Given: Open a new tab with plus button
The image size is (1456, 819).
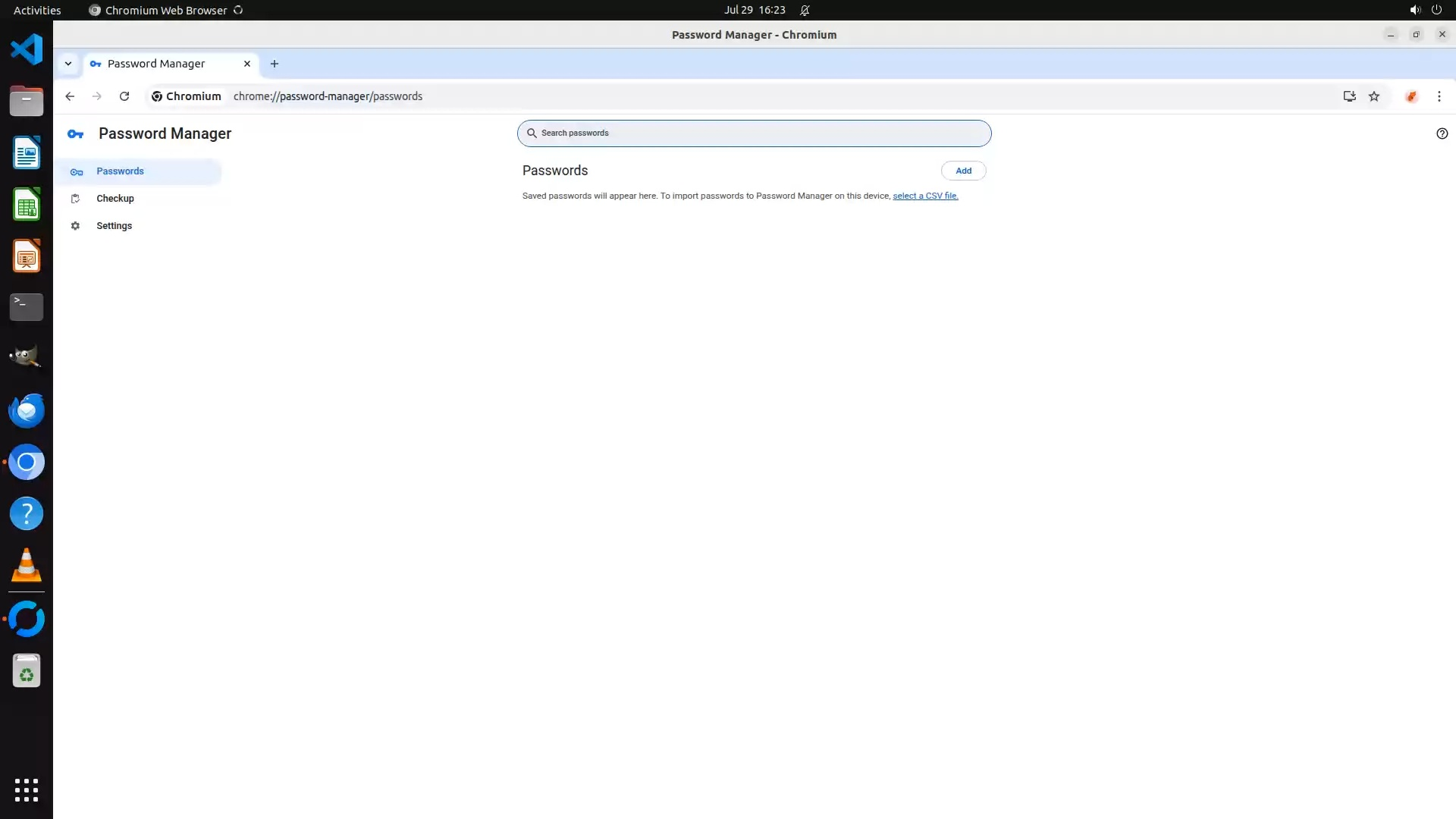Looking at the screenshot, I should (x=275, y=64).
